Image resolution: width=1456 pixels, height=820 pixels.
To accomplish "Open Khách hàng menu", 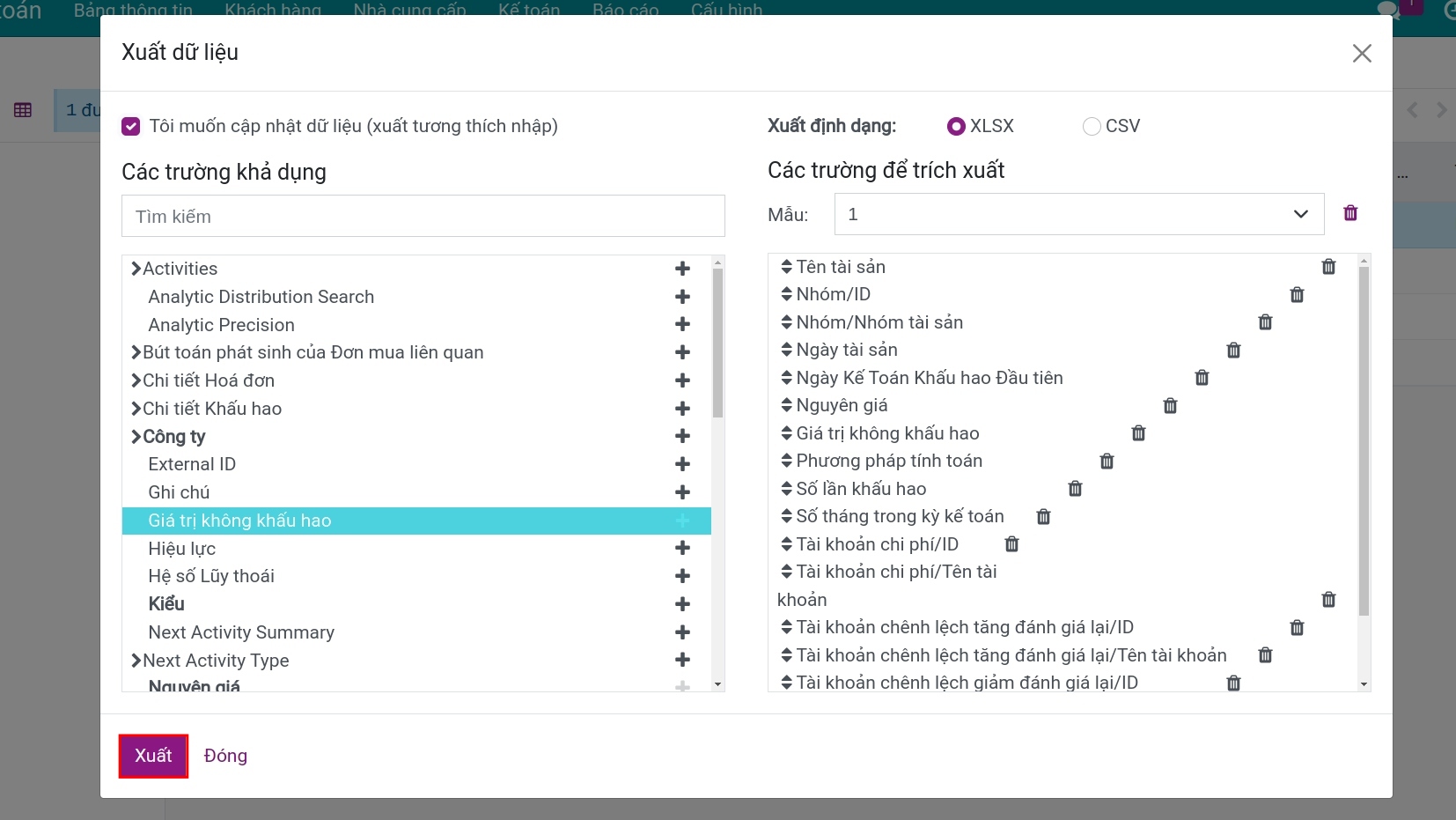I will tap(273, 9).
